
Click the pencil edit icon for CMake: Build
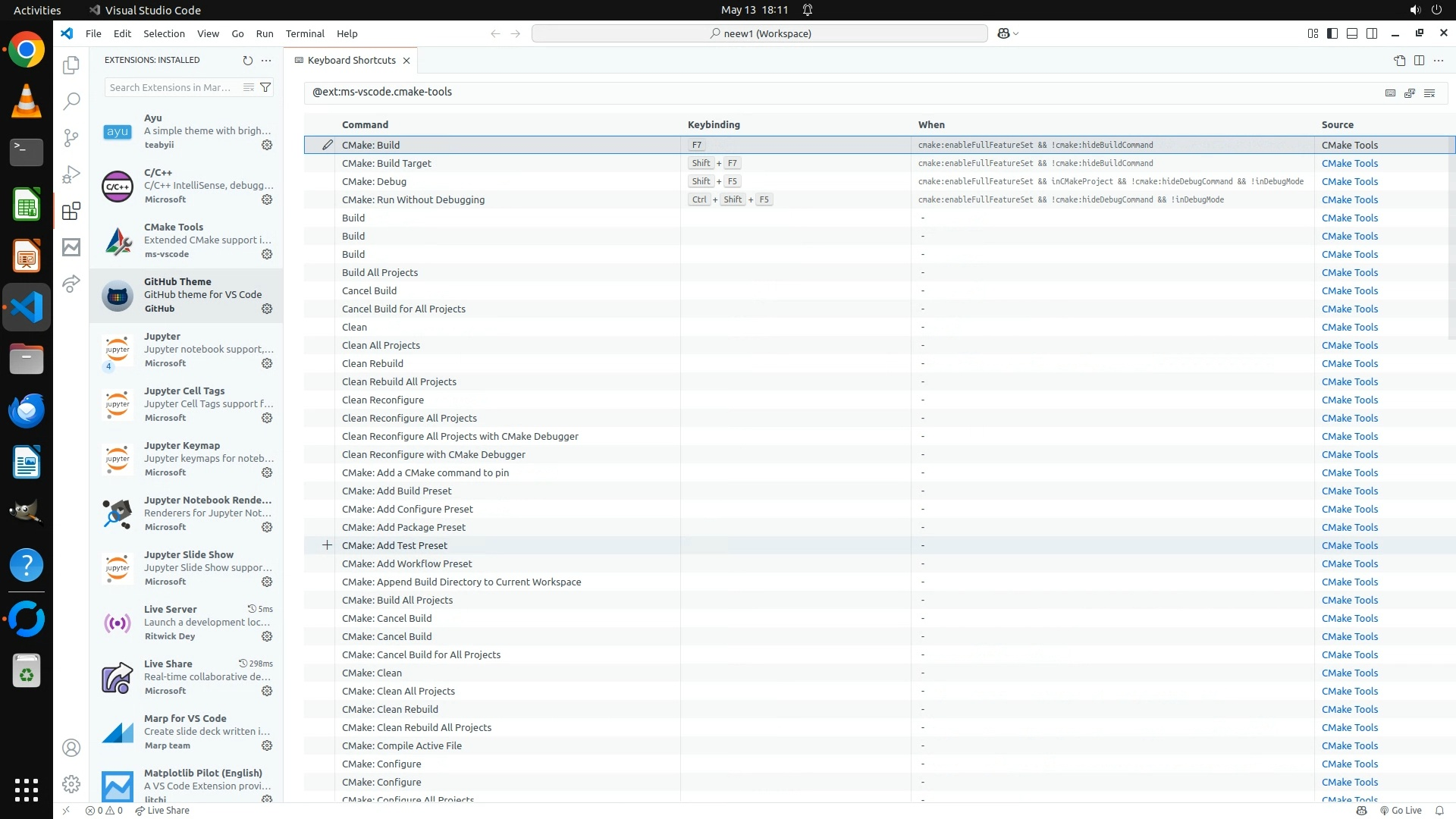[x=327, y=145]
